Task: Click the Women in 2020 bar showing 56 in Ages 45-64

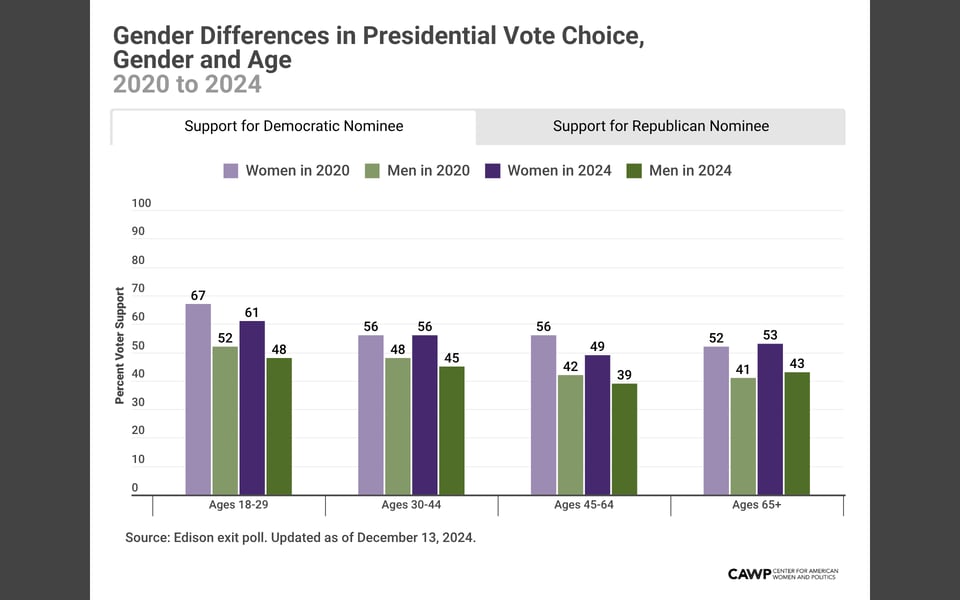Action: 544,414
